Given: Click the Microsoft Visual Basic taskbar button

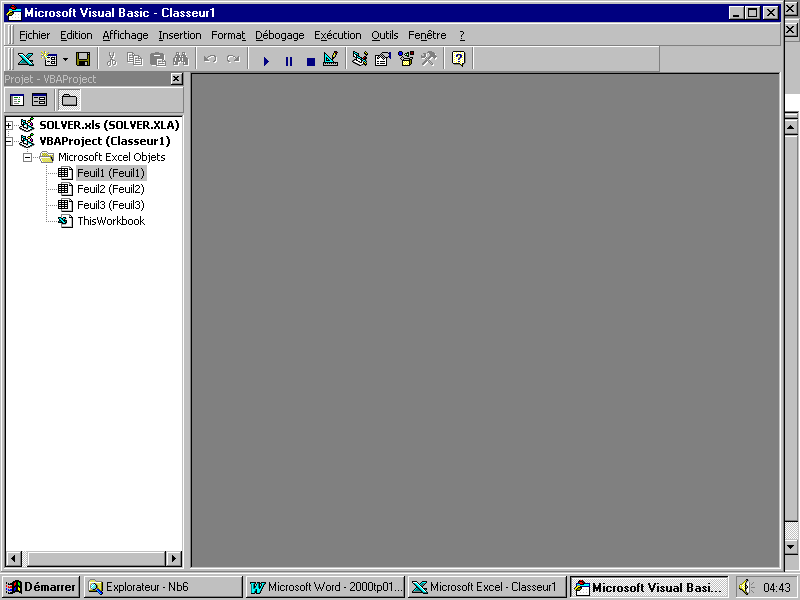Looking at the screenshot, I should [x=649, y=587].
